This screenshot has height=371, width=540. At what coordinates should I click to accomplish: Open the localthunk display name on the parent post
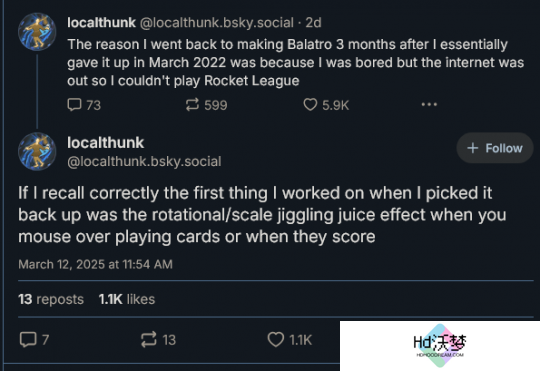click(x=101, y=23)
